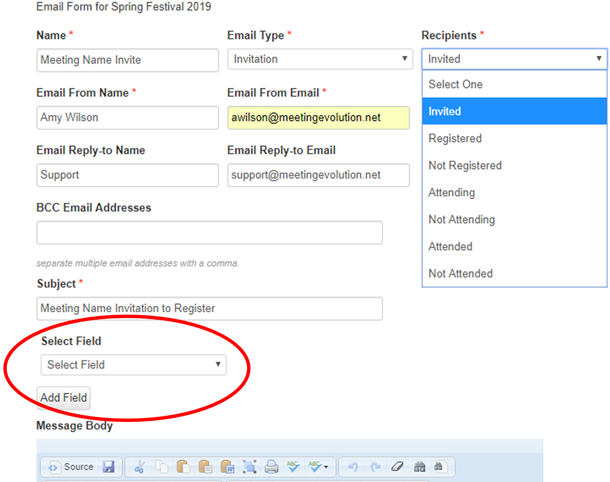Select the Not Registered option
610x482 pixels.
point(464,166)
